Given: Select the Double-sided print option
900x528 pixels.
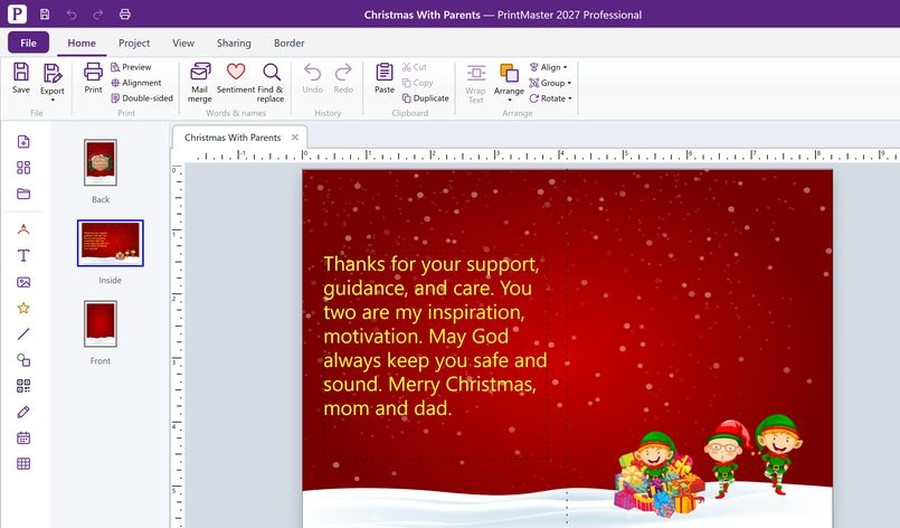Looking at the screenshot, I should (x=142, y=98).
